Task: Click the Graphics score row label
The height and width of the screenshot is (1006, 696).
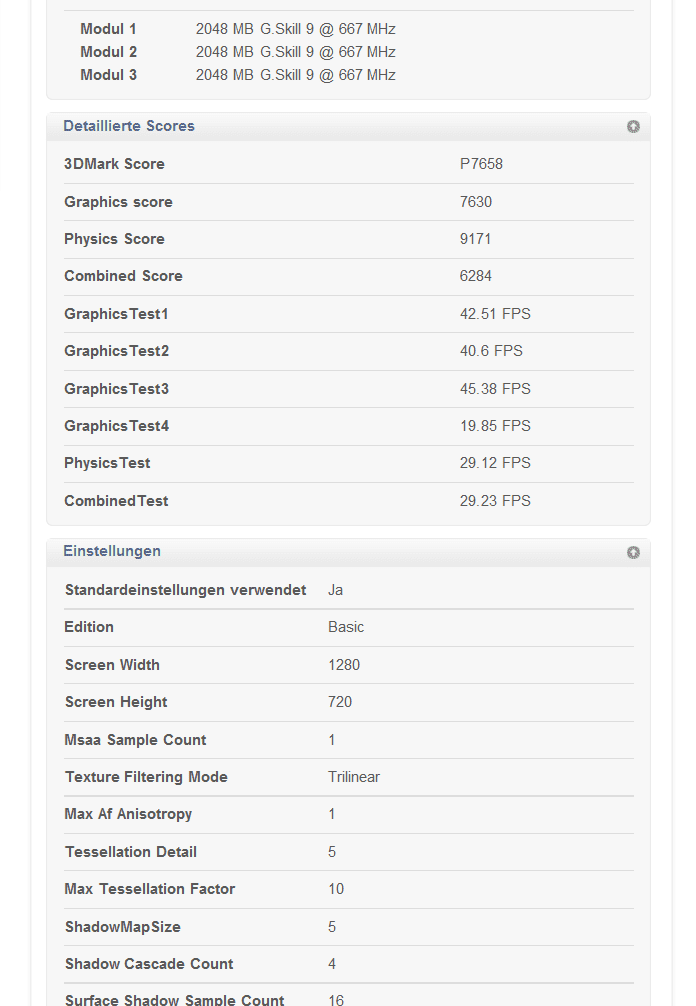Action: (118, 202)
